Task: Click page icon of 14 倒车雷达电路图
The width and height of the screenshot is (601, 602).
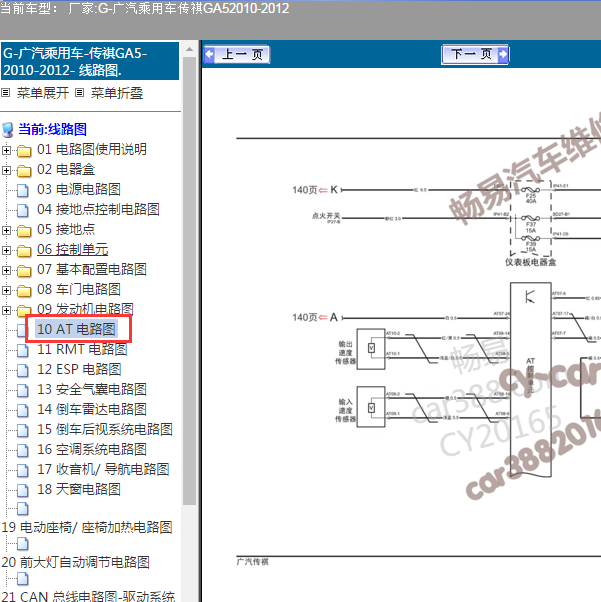Action: pyautogui.click(x=23, y=410)
